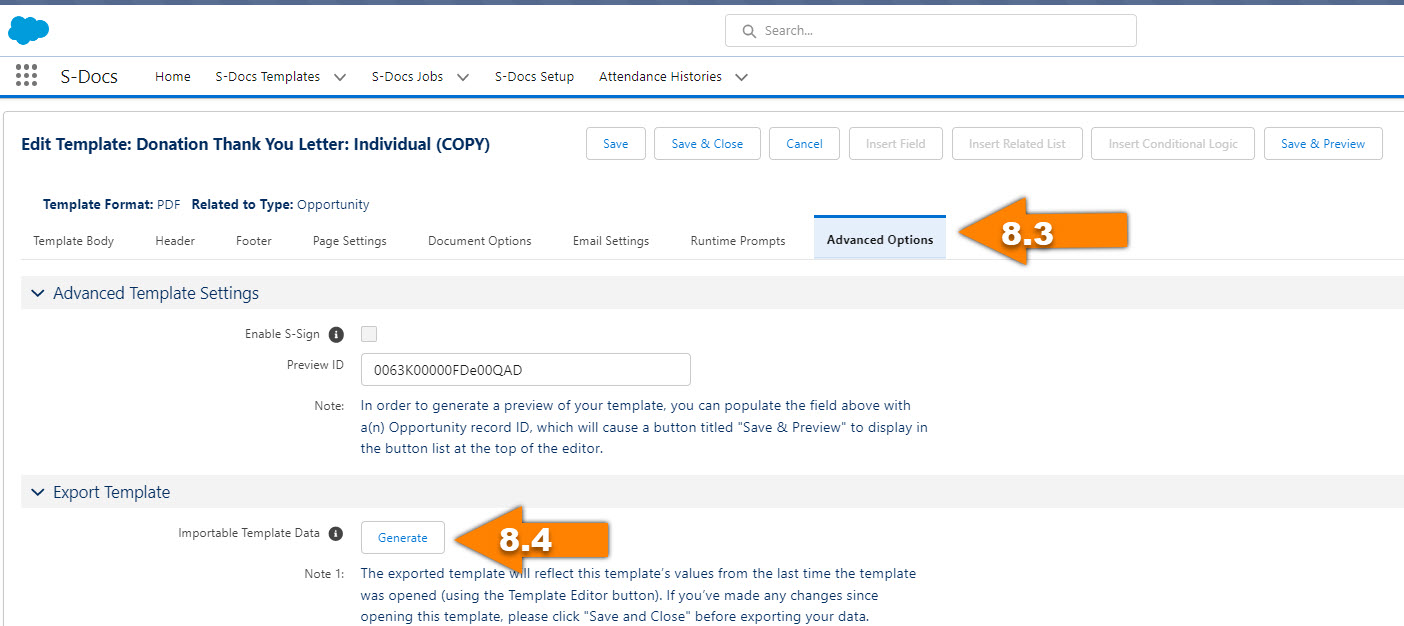Click info icon next to Importable Template Data
This screenshot has height=626, width=1404.
pos(336,534)
